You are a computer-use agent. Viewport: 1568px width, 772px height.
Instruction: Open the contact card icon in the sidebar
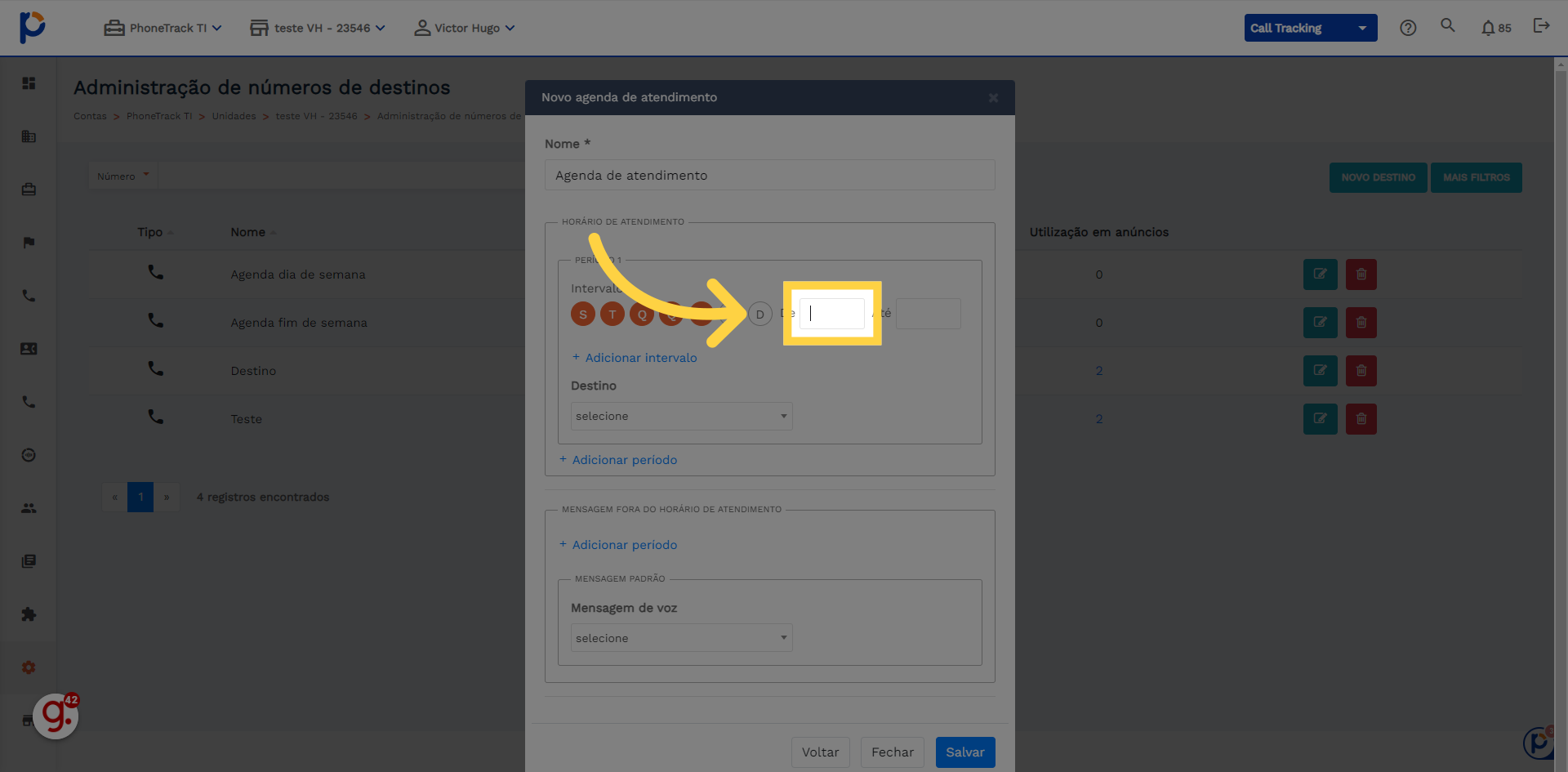pos(29,349)
